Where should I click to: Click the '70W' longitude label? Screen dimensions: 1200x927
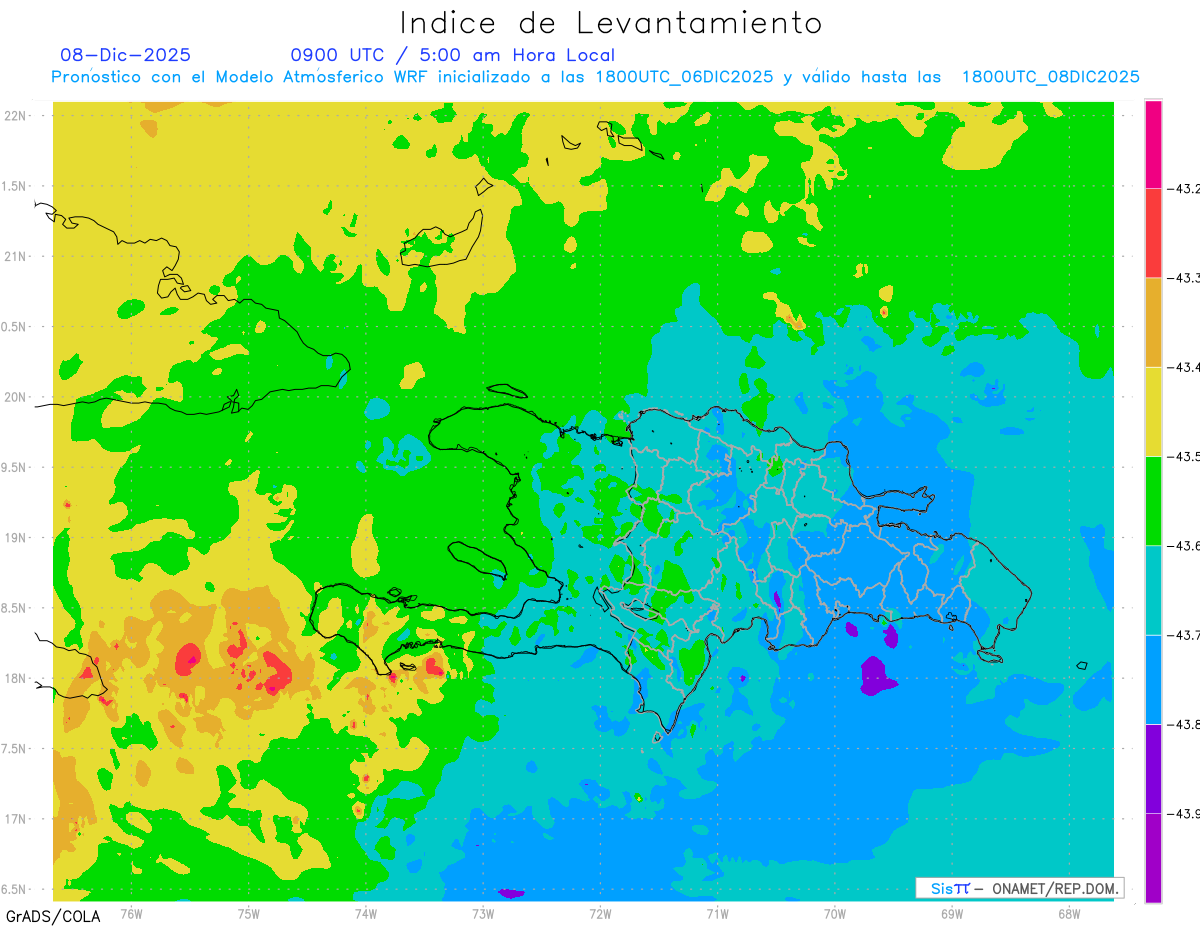(x=835, y=913)
